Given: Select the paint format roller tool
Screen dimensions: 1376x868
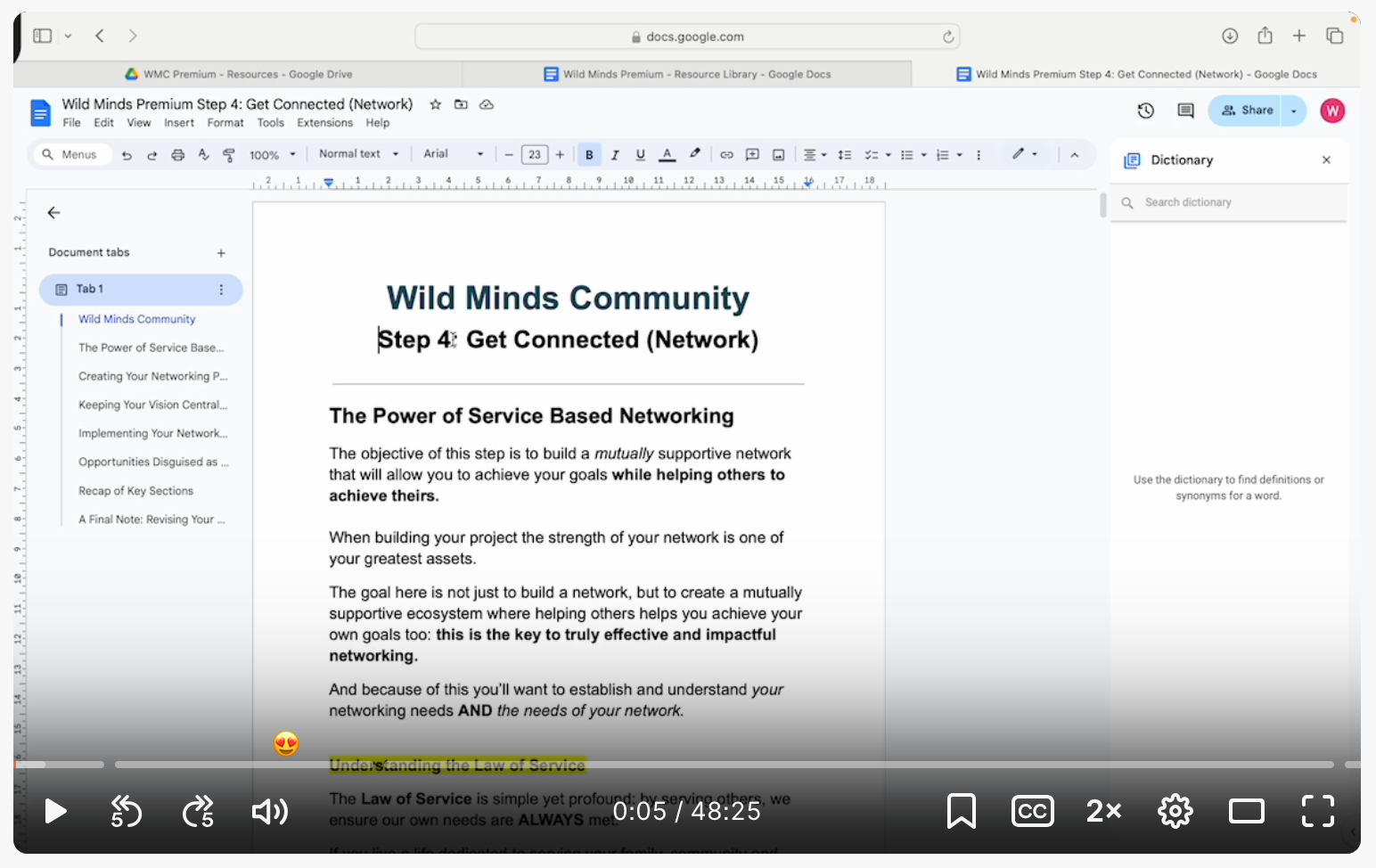Looking at the screenshot, I should [229, 155].
